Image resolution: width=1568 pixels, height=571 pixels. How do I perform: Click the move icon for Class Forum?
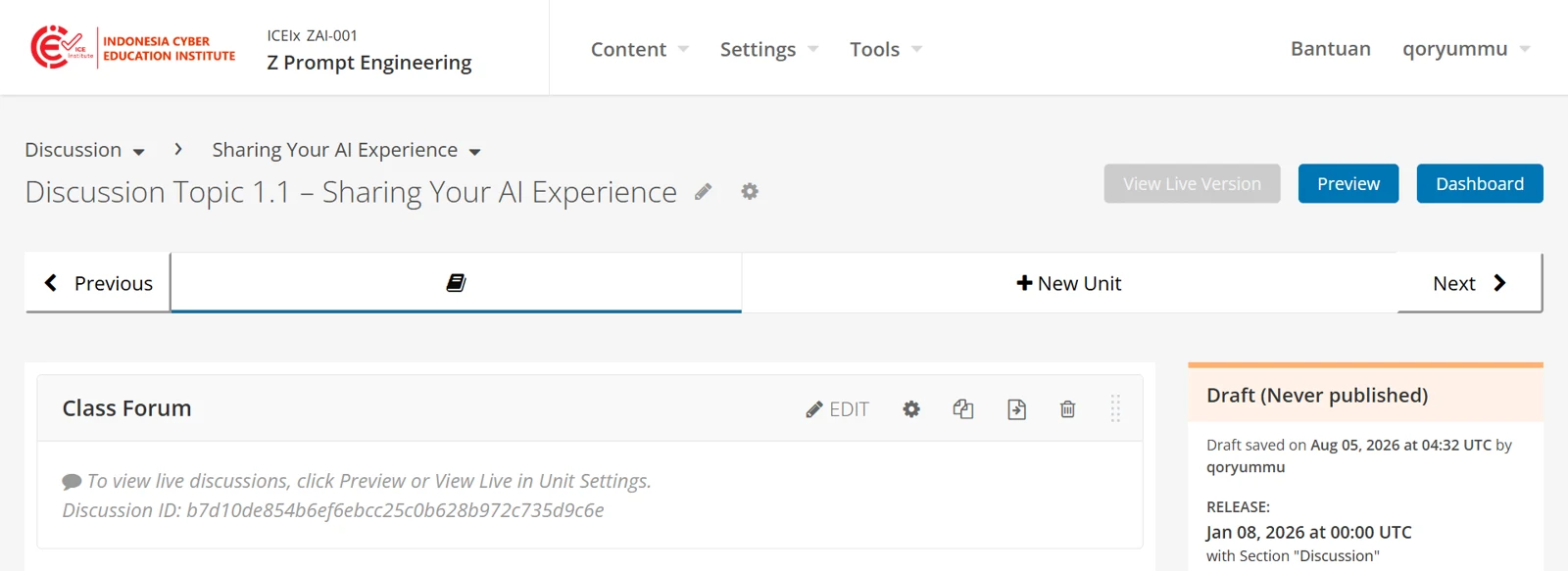point(1016,409)
